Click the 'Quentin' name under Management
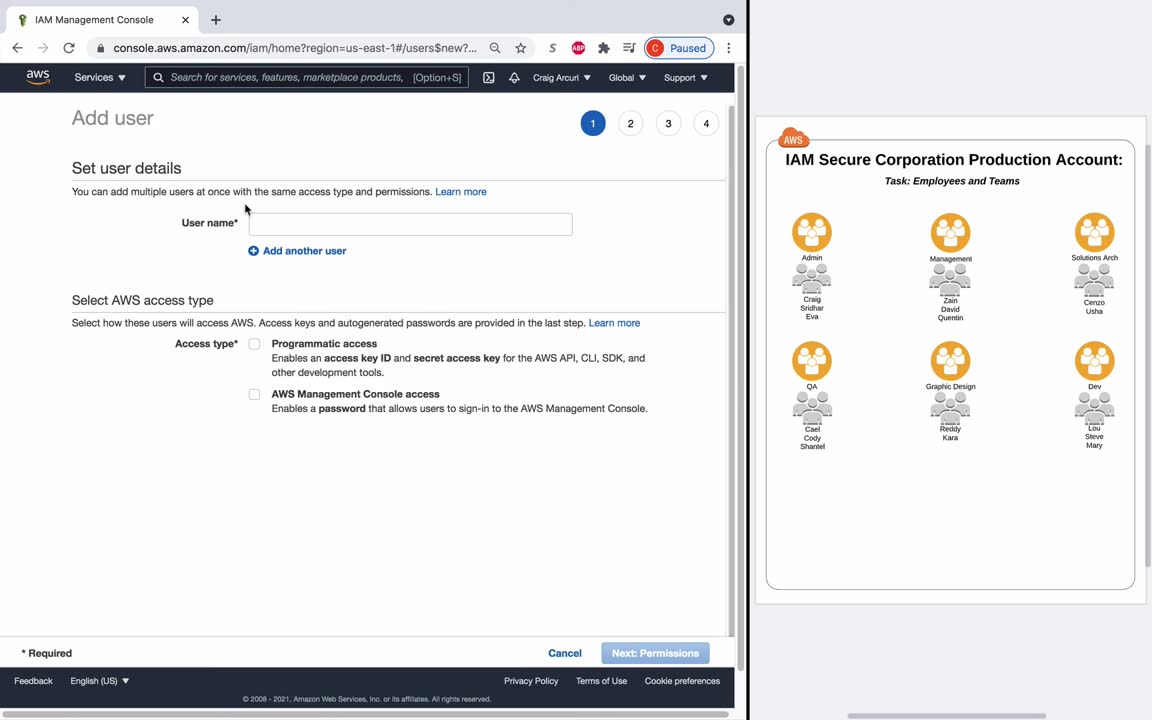 point(950,318)
